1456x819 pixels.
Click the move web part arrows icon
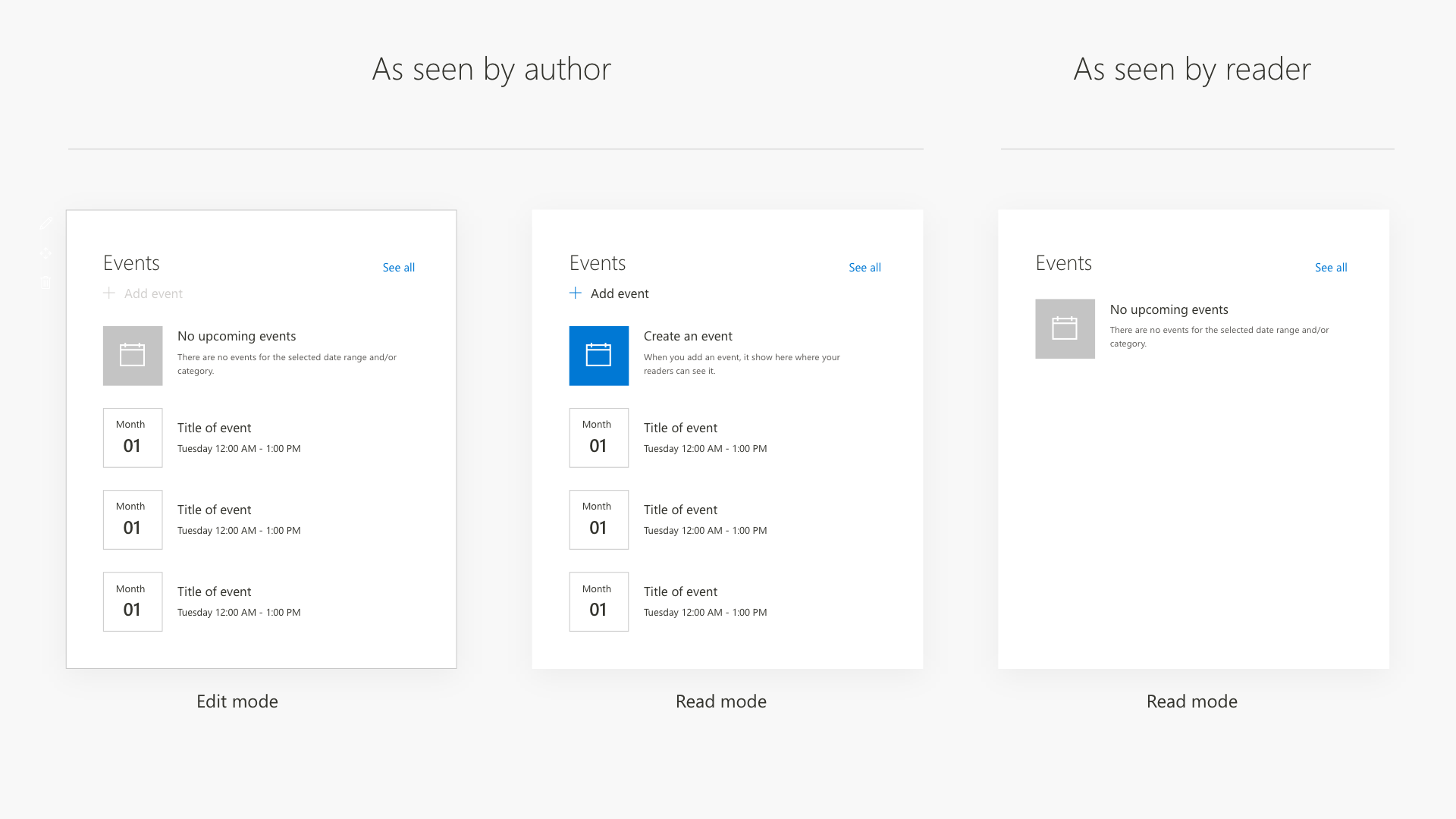click(46, 253)
